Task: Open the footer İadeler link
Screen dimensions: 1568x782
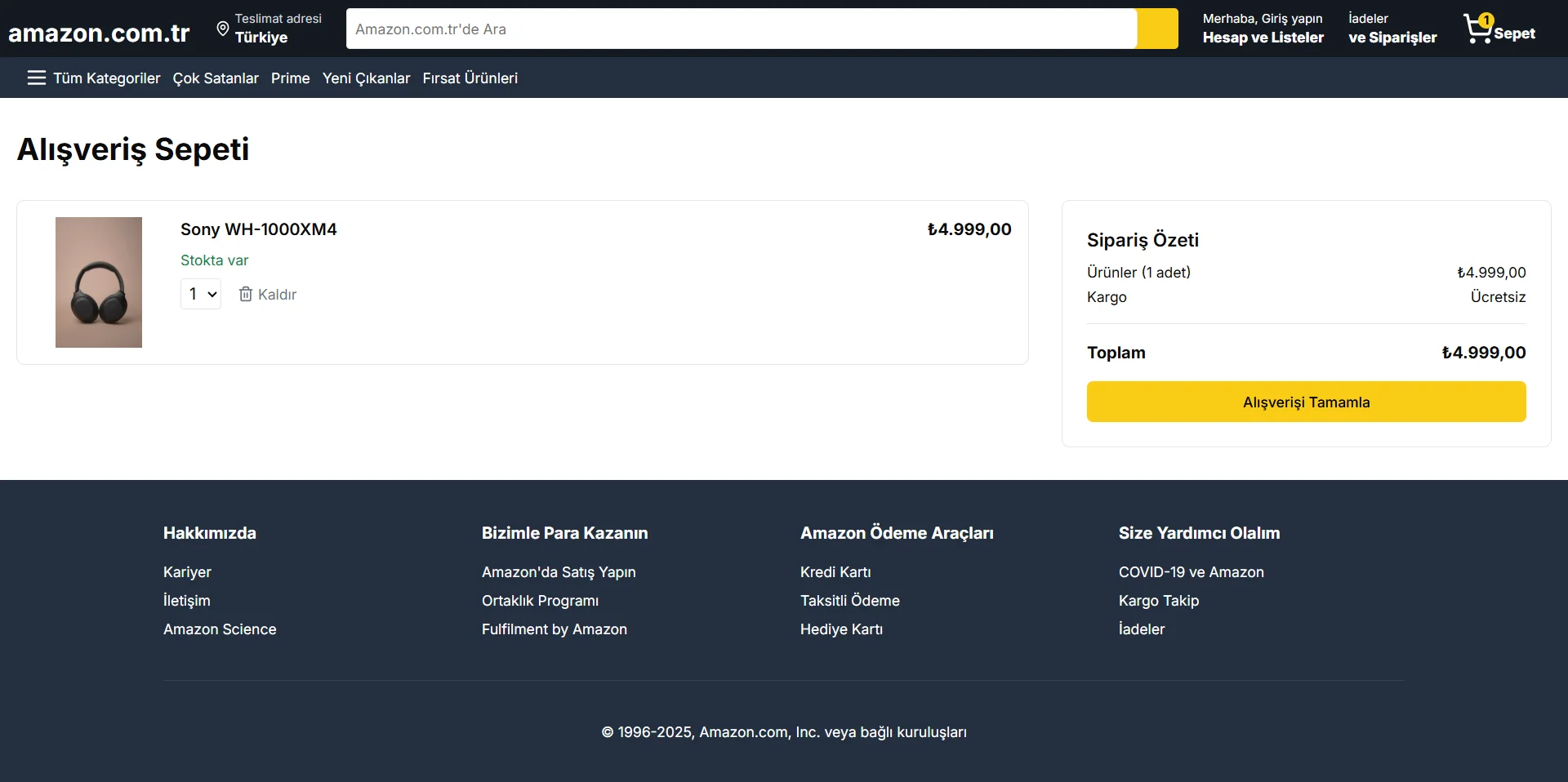Action: pos(1142,629)
